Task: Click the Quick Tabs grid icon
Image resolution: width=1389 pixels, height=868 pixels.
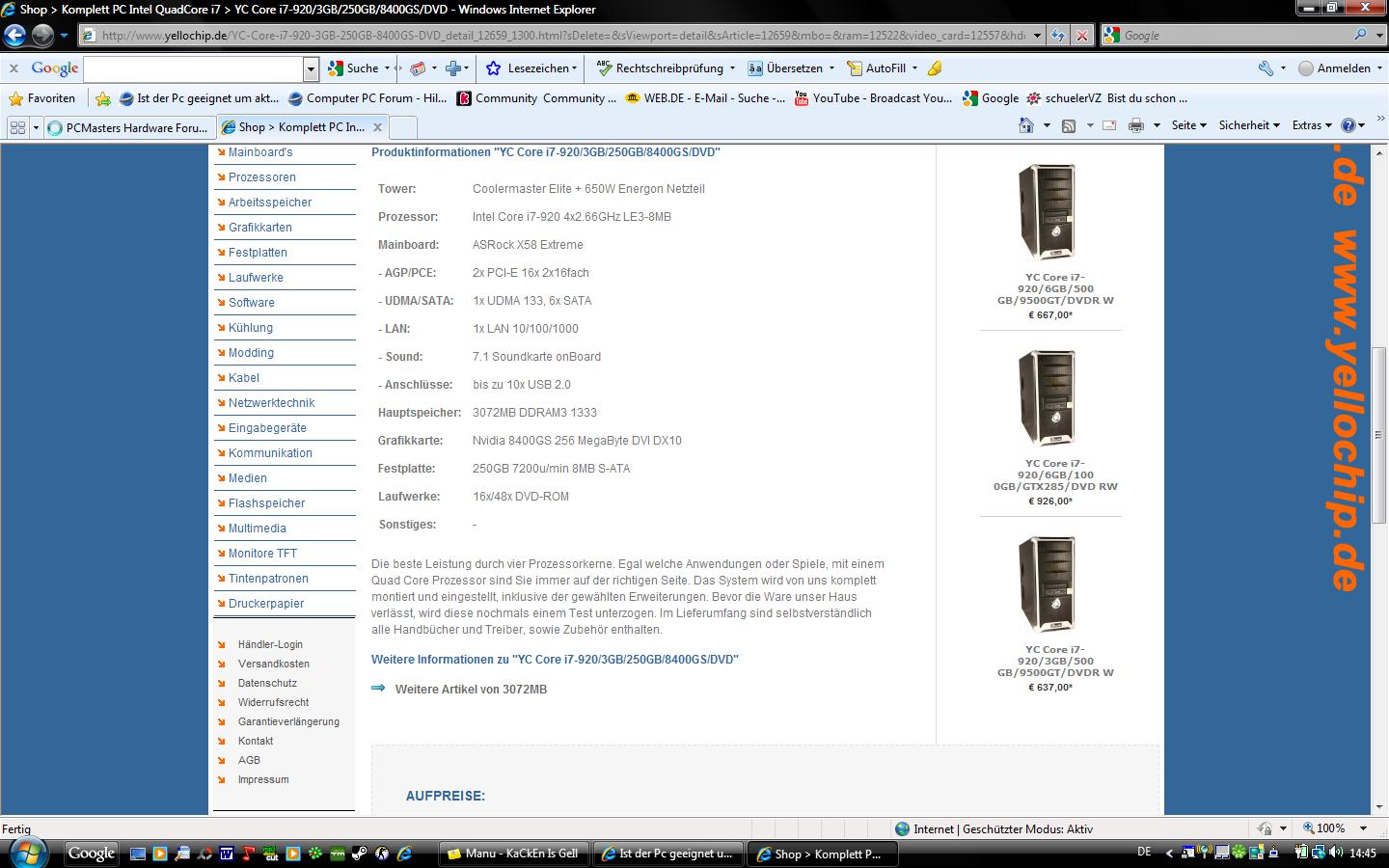Action: pyautogui.click(x=17, y=127)
